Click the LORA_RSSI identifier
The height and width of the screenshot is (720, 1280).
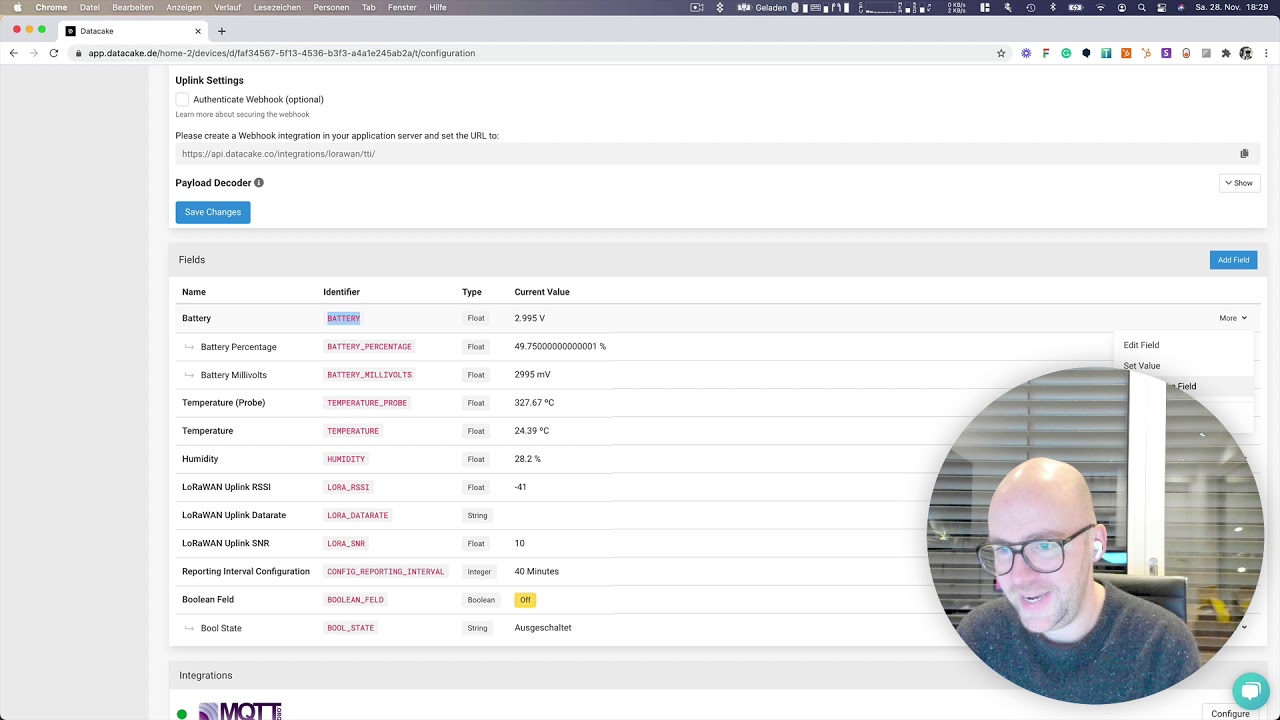click(x=348, y=487)
